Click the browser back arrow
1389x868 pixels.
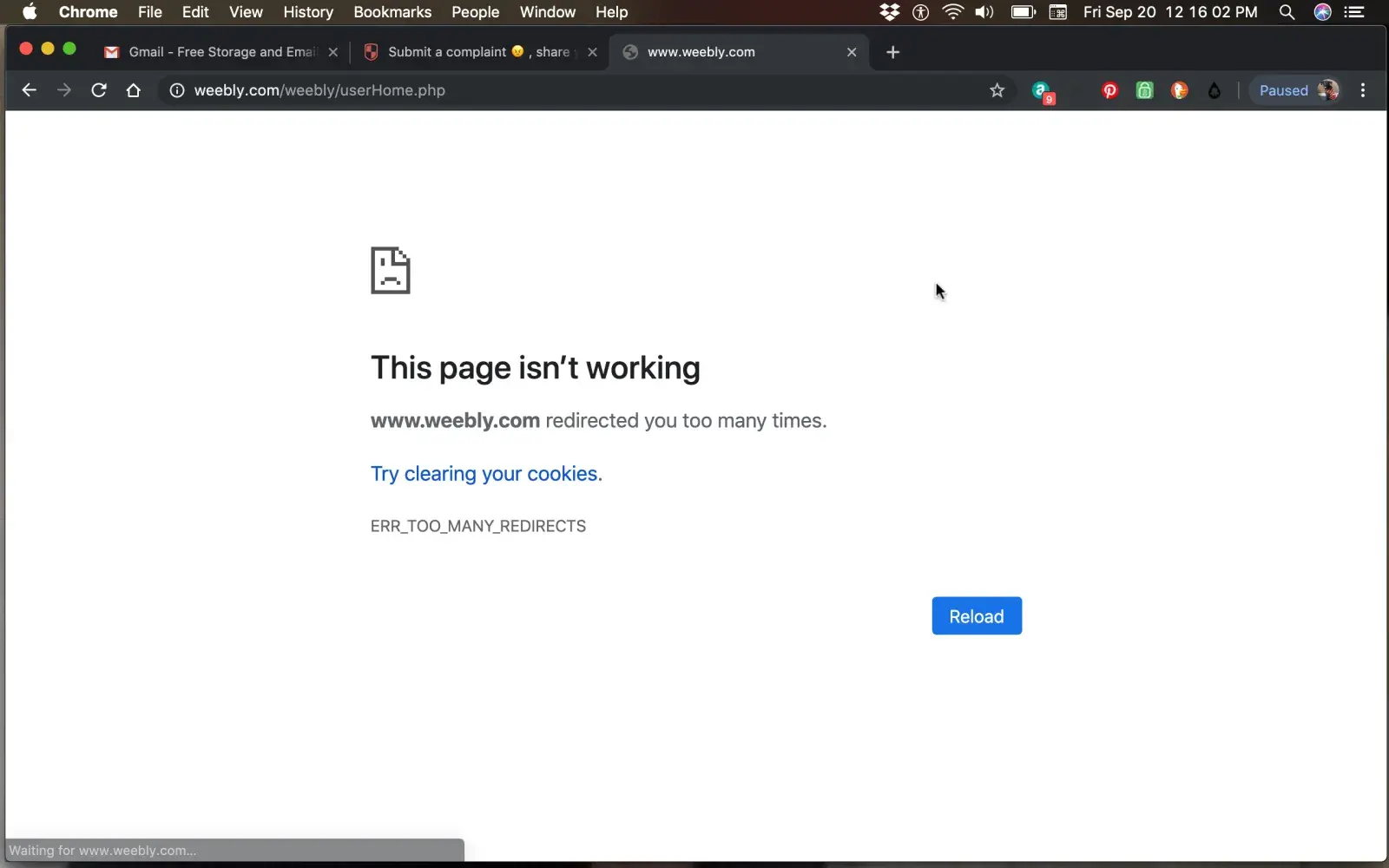[29, 90]
